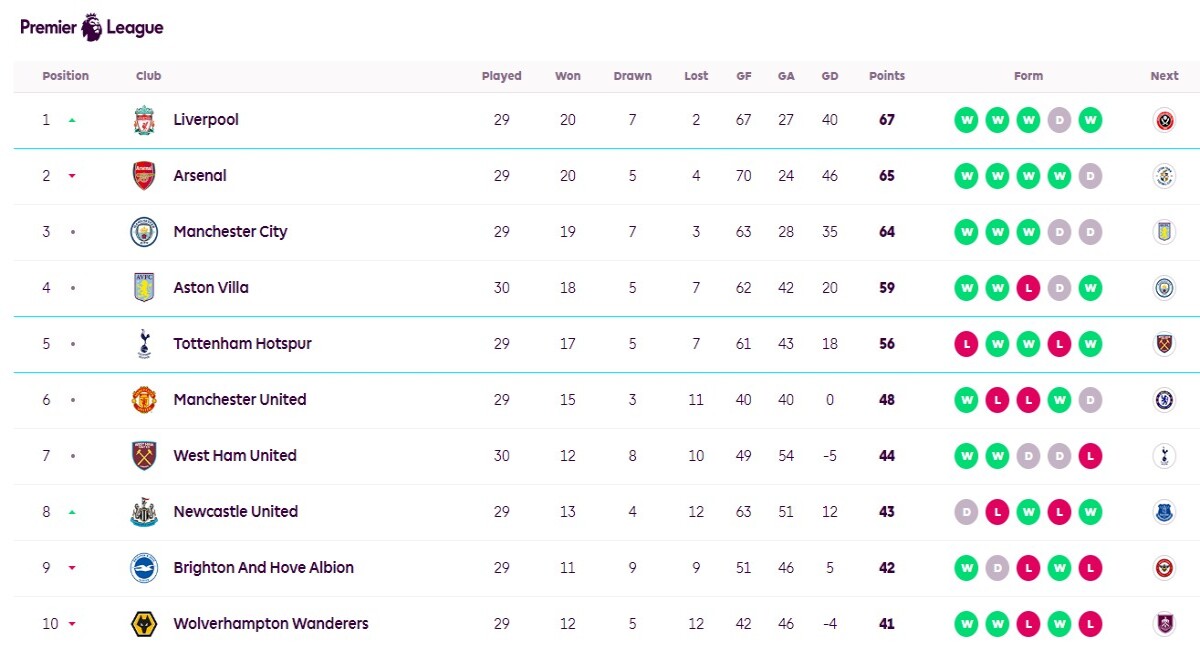Select Brighton And Hove Albion badge
The width and height of the screenshot is (1200, 647).
[144, 568]
